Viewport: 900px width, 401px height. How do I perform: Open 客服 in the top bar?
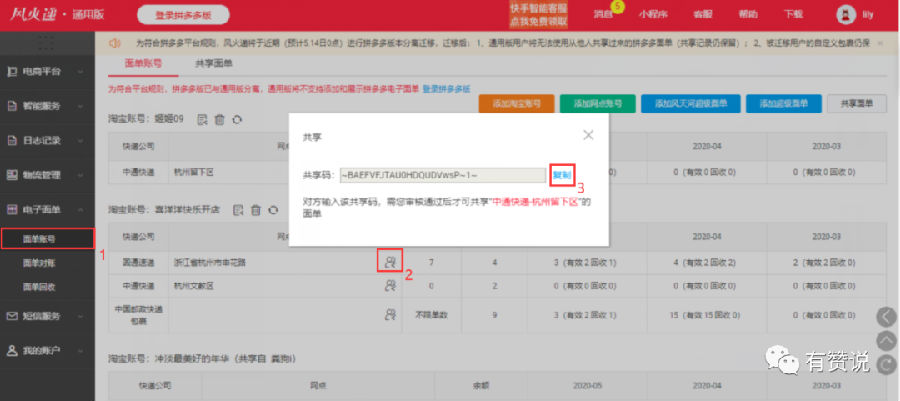703,15
